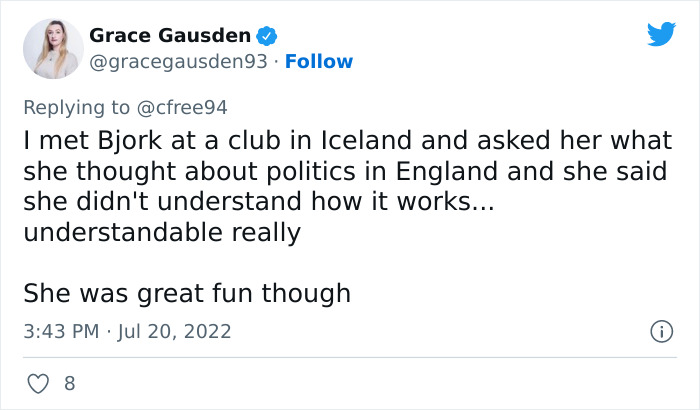Click the Twitter bird logo
Screen dimensions: 700x410
661,35
